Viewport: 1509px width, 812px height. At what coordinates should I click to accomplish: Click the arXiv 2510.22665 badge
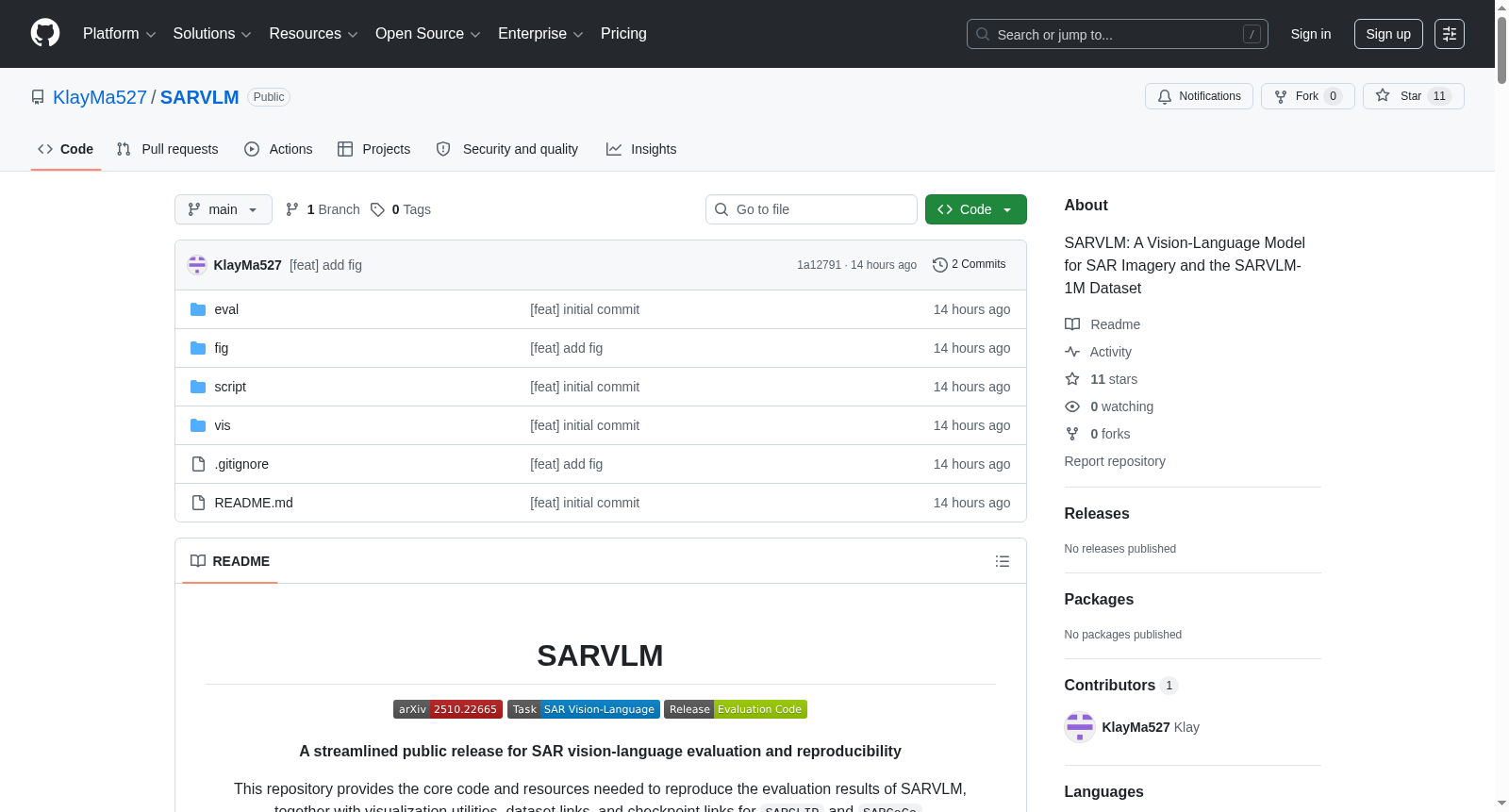click(448, 709)
